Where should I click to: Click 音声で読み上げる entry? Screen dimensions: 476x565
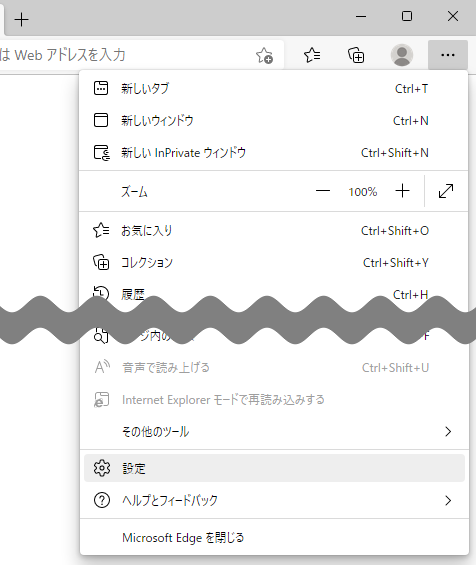pyautogui.click(x=274, y=368)
